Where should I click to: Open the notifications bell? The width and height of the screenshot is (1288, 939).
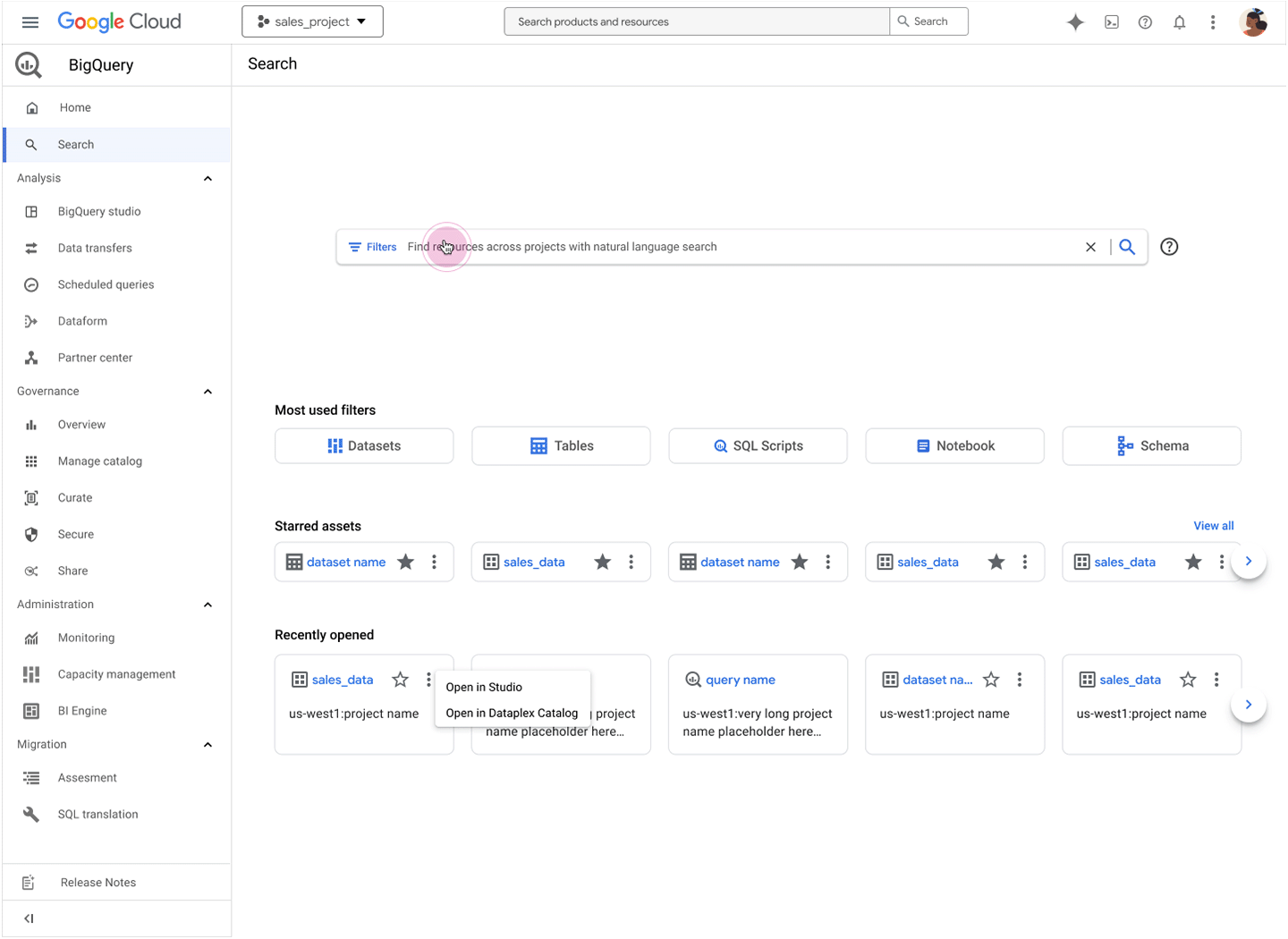[x=1179, y=22]
